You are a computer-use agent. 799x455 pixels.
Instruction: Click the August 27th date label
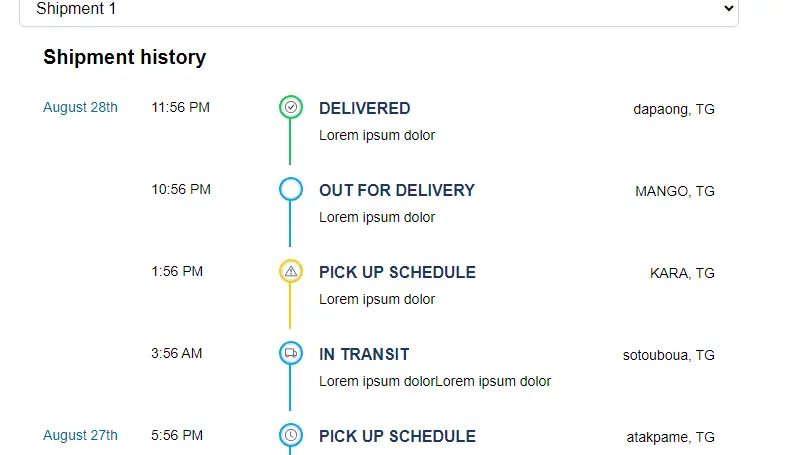[x=80, y=435]
